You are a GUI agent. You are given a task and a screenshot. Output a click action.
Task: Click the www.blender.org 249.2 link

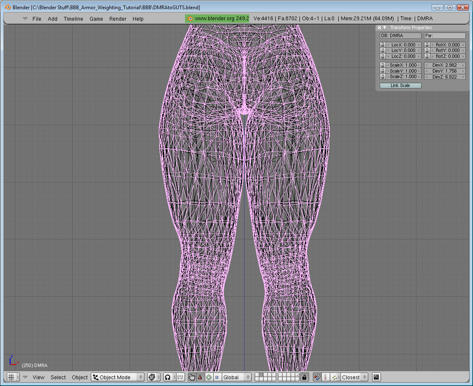(x=217, y=19)
